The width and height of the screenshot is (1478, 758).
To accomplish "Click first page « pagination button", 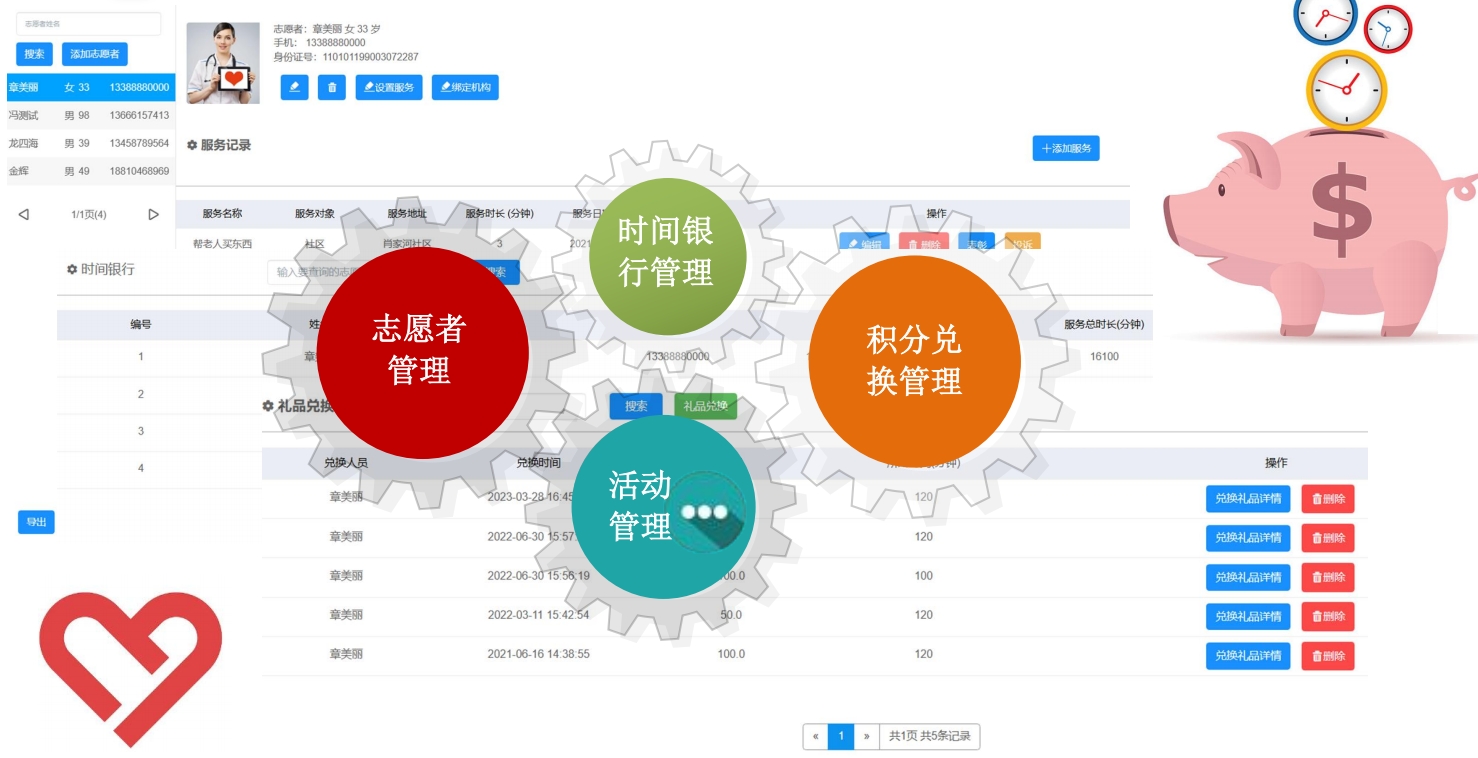I will tap(816, 737).
